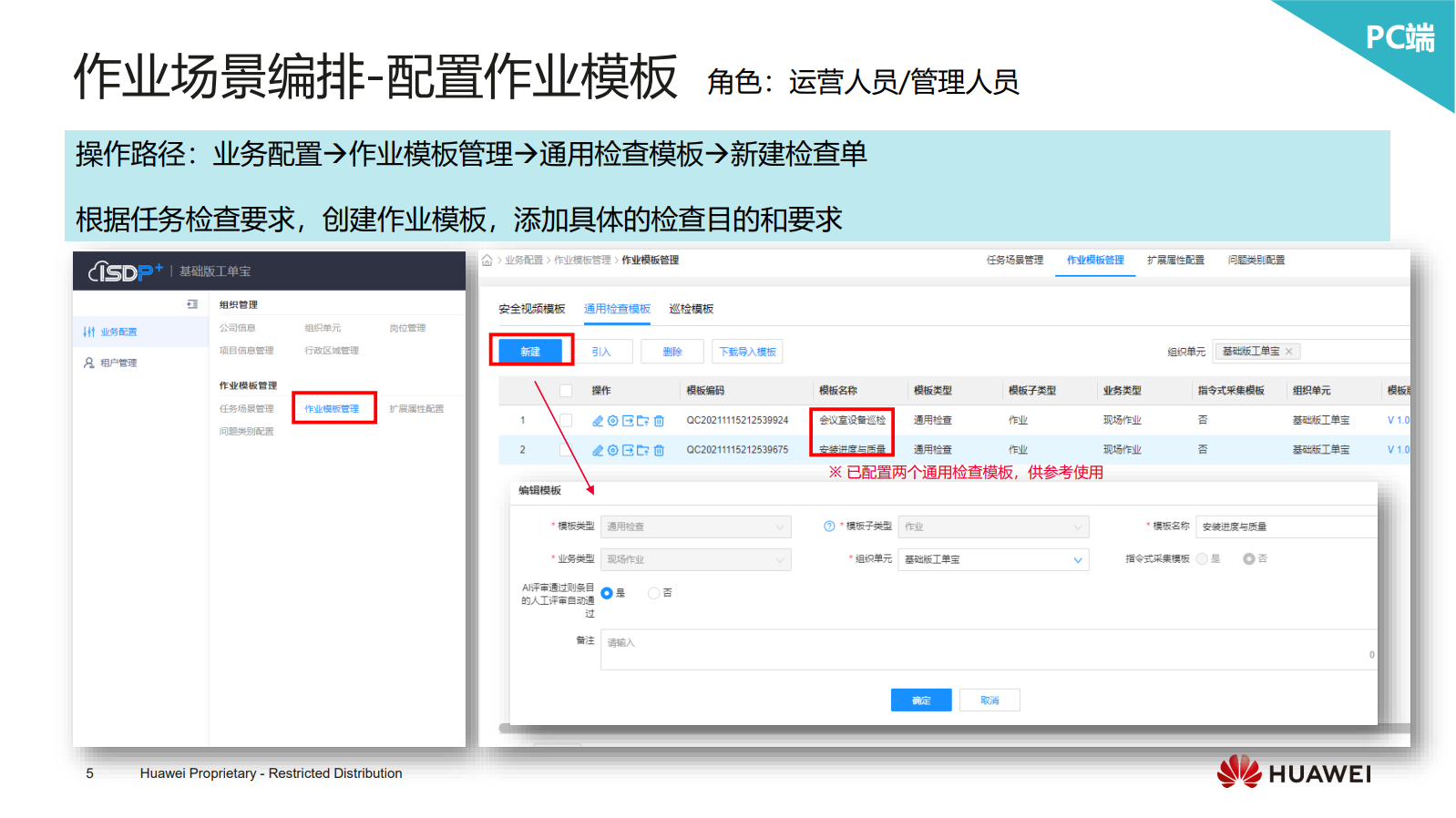Open the 公司信息 menu link

238,328
